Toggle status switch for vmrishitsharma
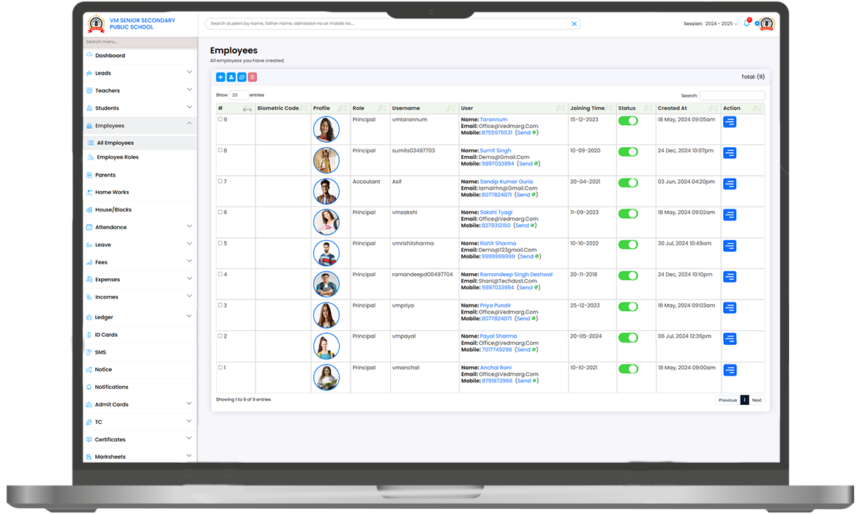The height and width of the screenshot is (514, 860). coord(628,245)
